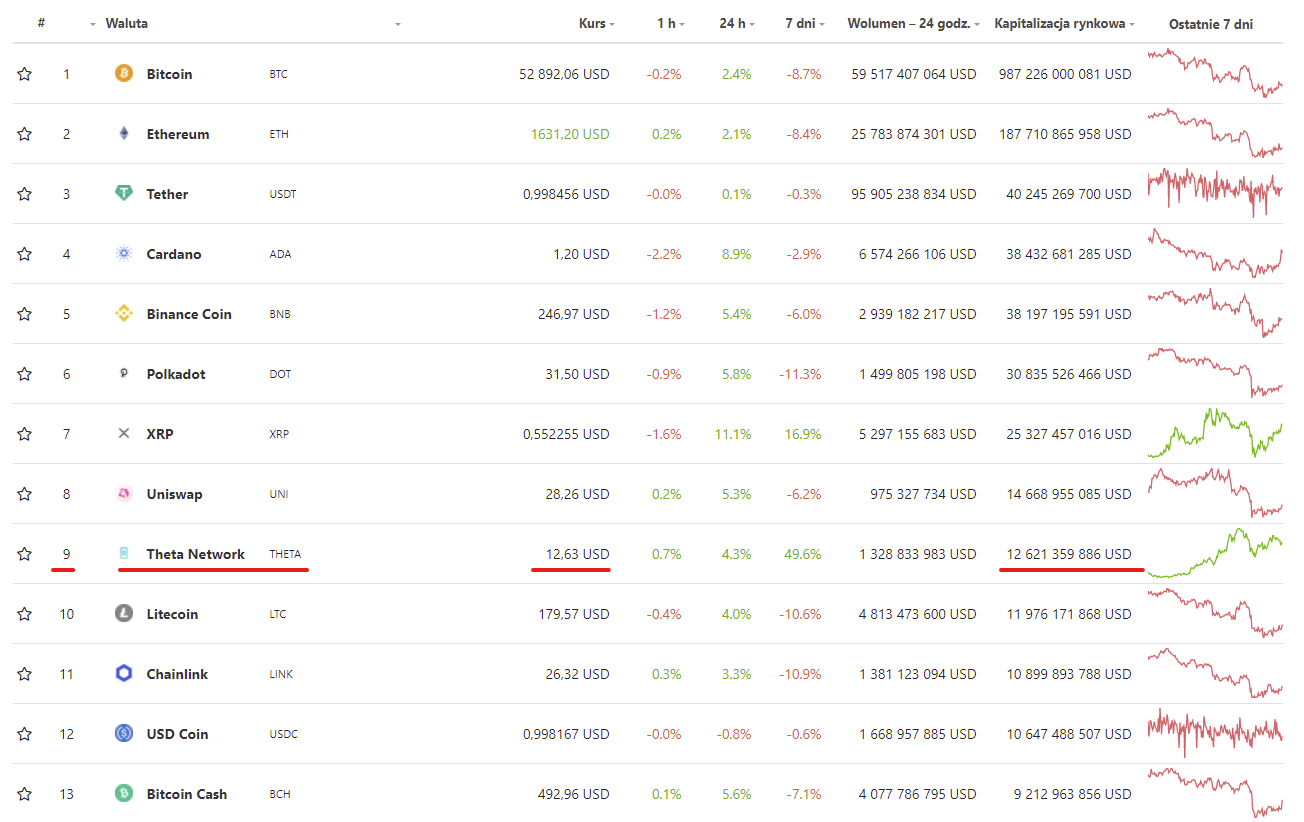This screenshot has height=822, width=1304.
Task: Star the USD Coin row
Action: coord(25,734)
